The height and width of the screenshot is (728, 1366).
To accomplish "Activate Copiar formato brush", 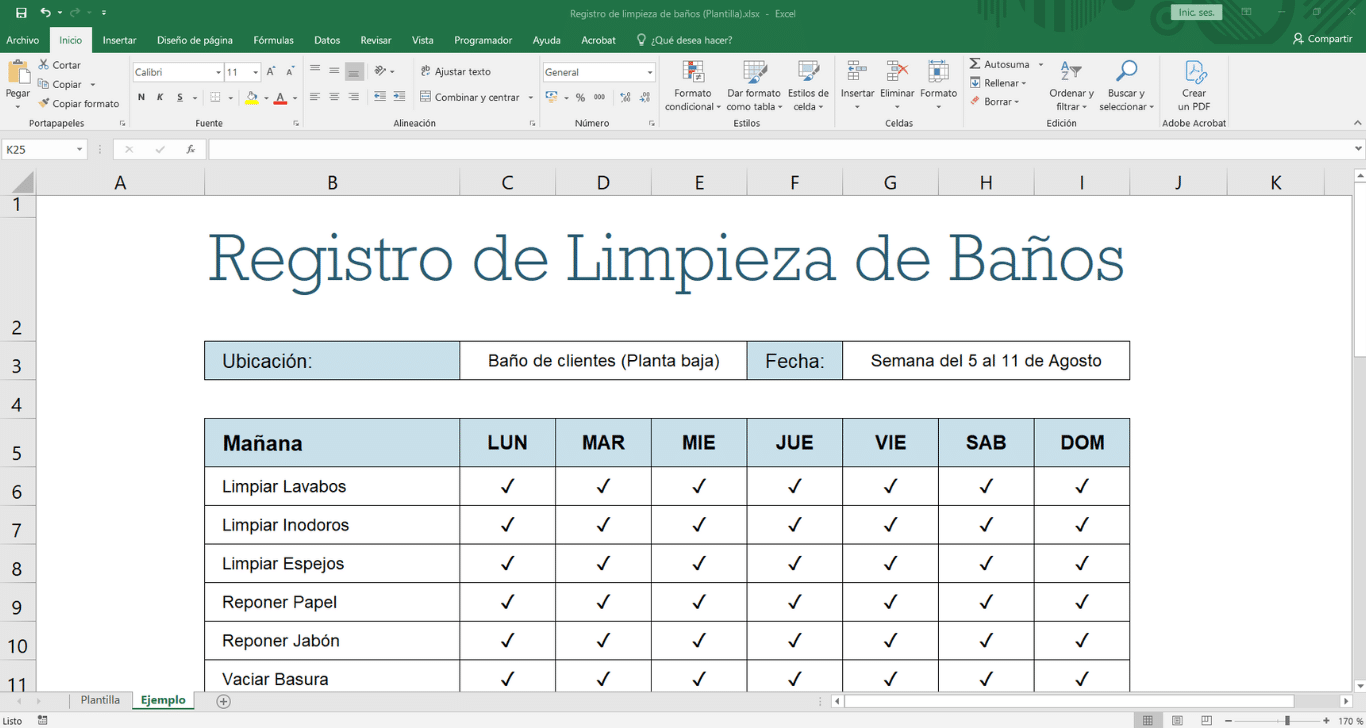I will pyautogui.click(x=78, y=103).
